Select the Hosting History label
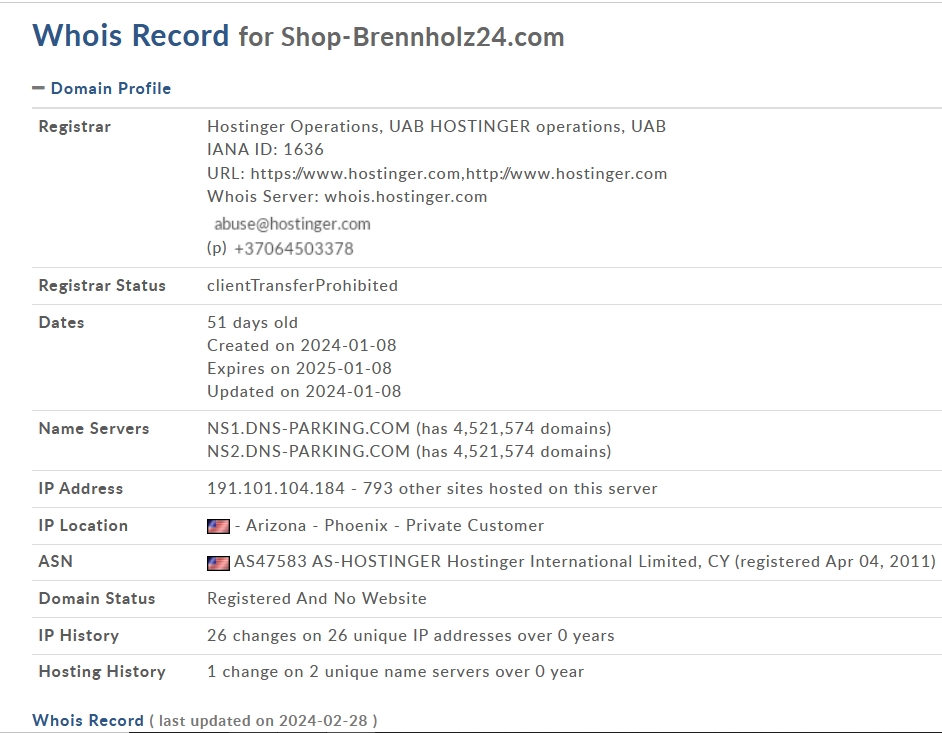Screen dimensions: 942x733 click(x=102, y=672)
